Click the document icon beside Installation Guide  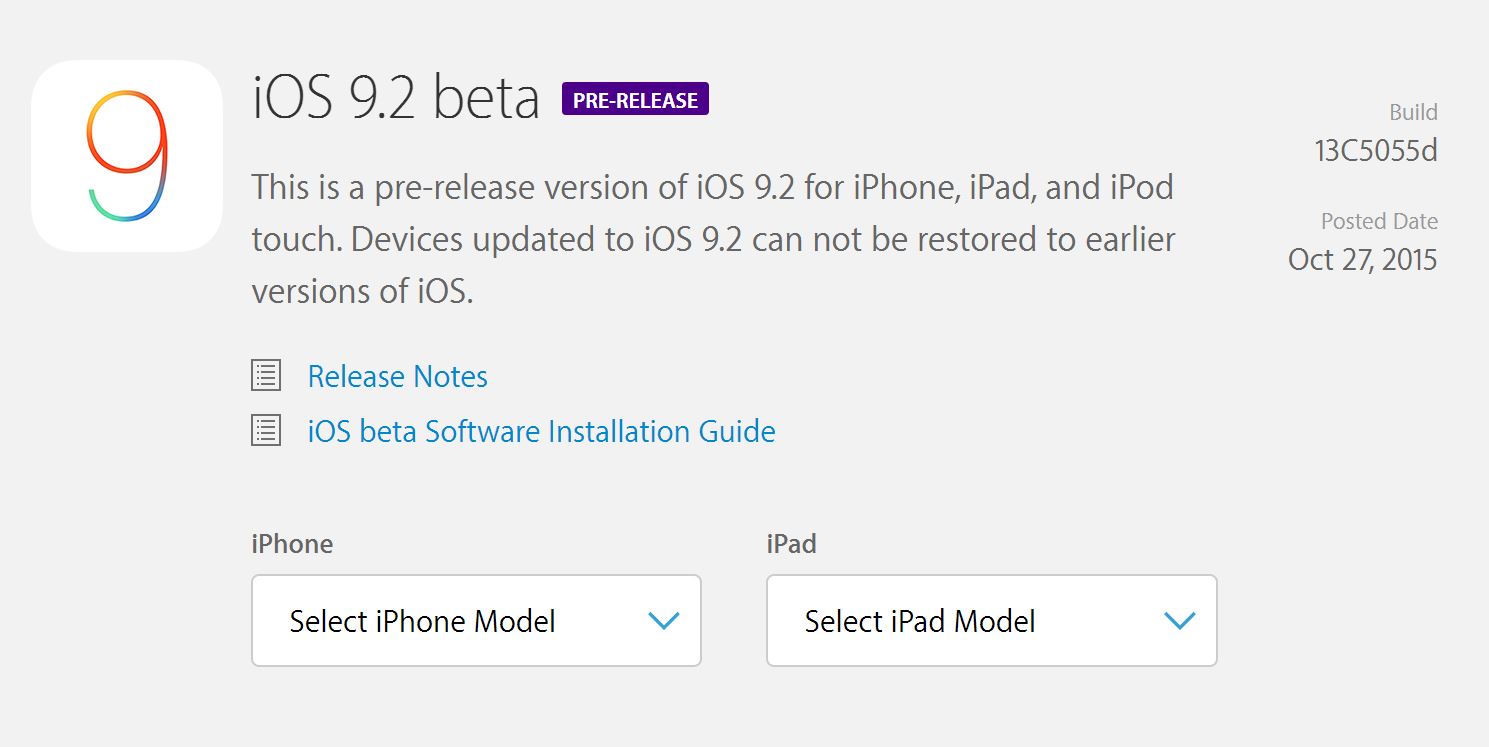[x=266, y=431]
